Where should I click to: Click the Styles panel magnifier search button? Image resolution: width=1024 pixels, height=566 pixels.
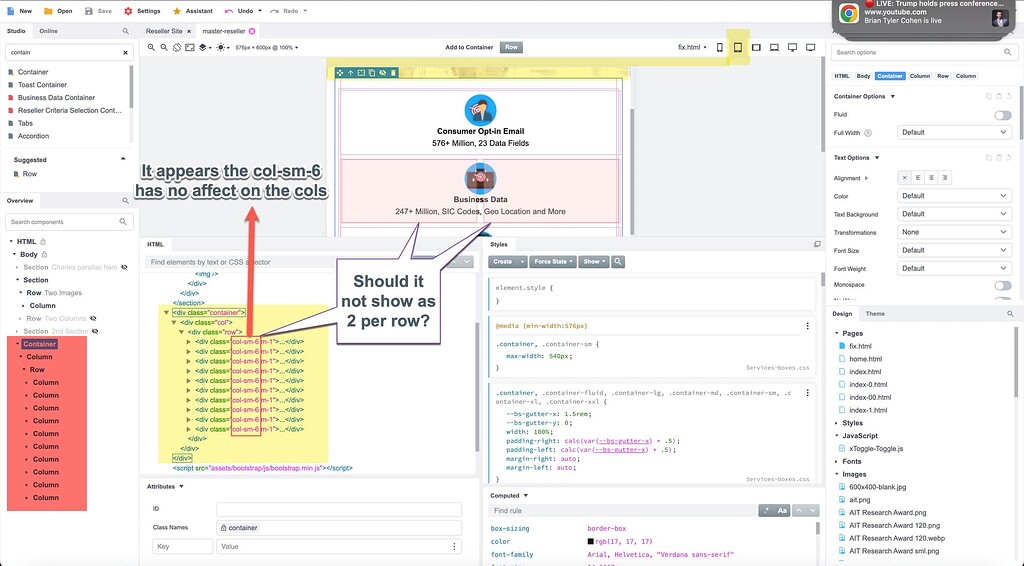(x=618, y=262)
